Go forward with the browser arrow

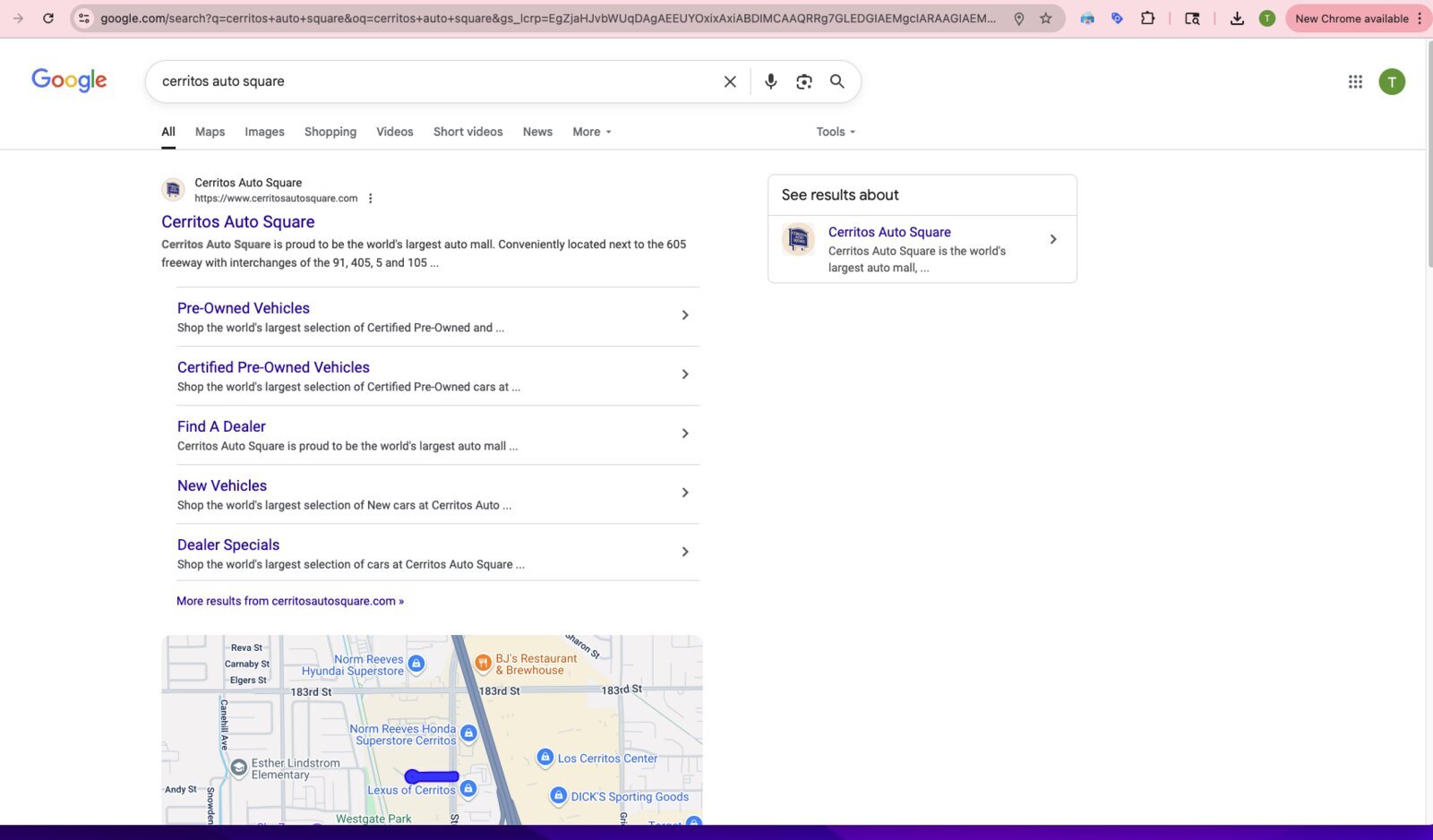[18, 18]
